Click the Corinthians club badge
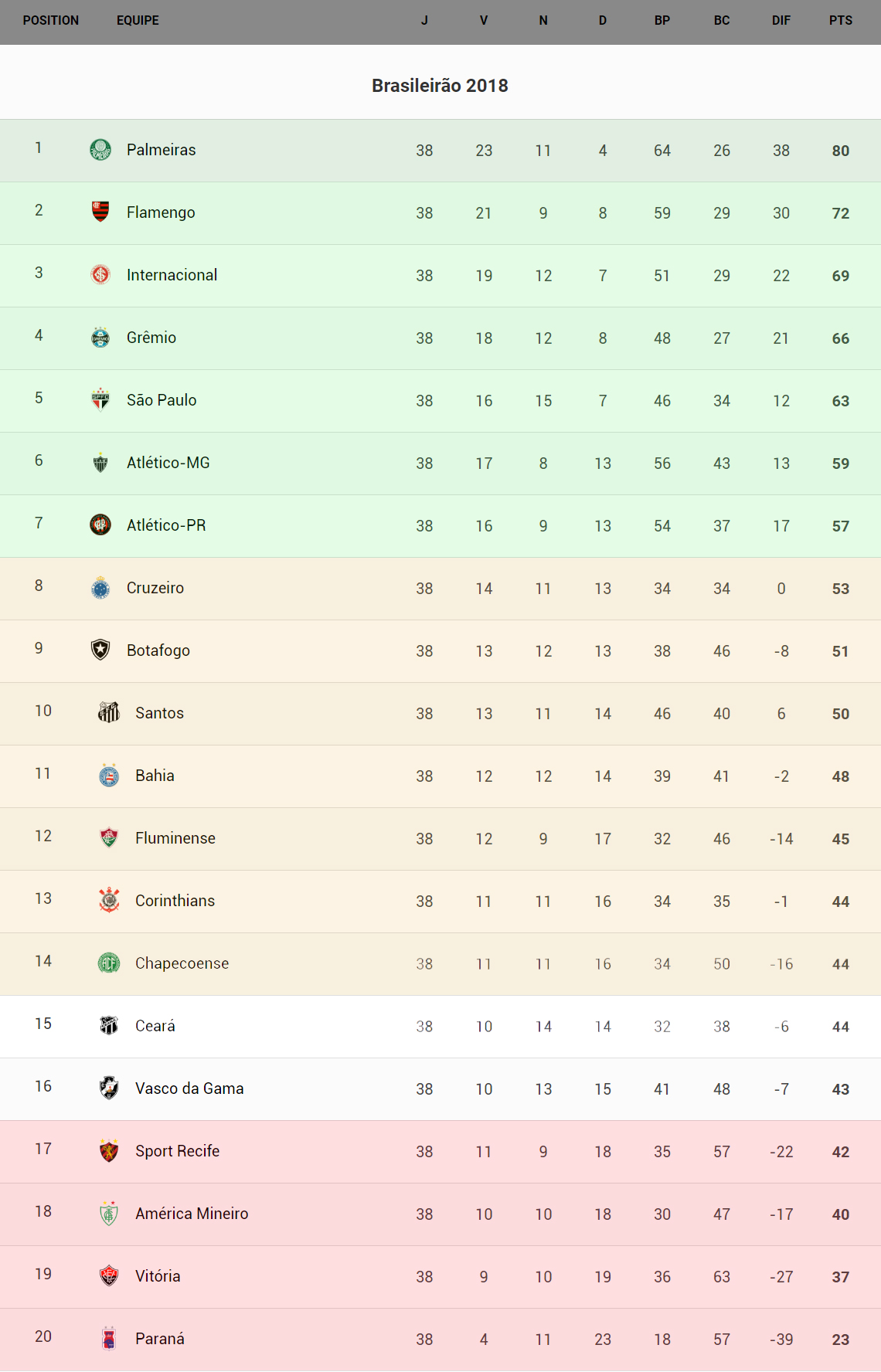Screen dimensions: 881x1372 [109, 900]
